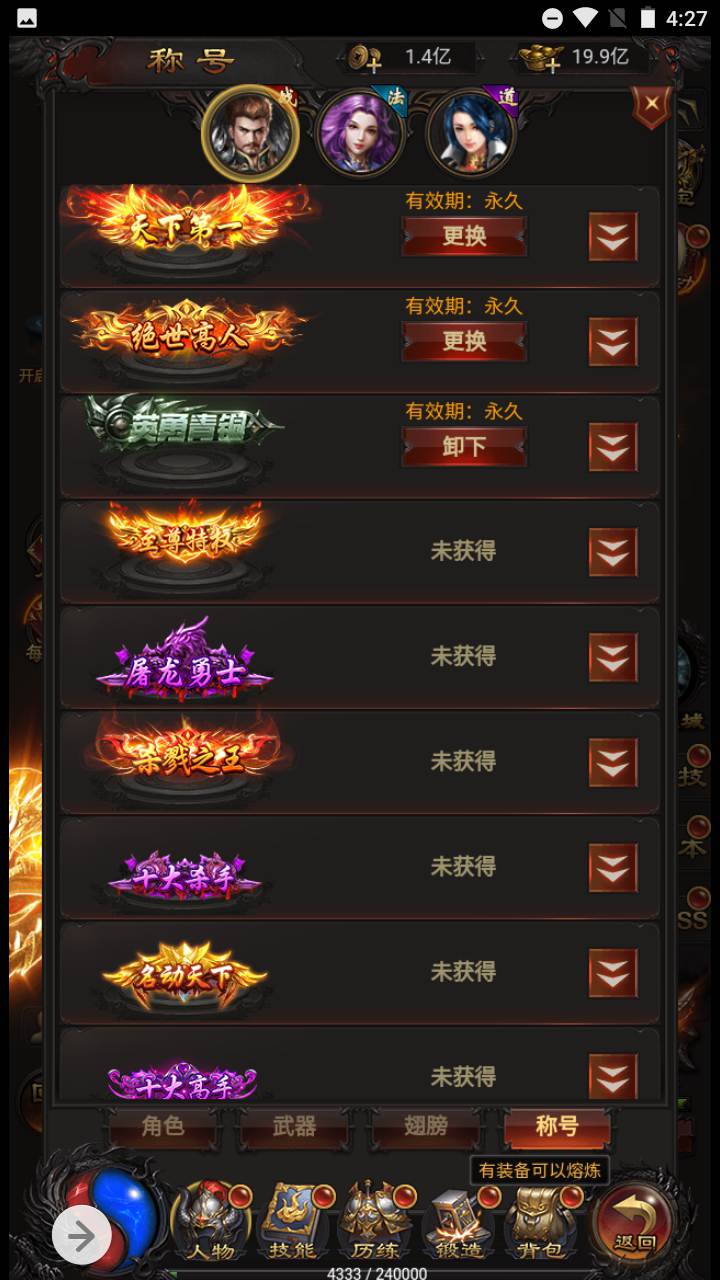Select the purple-haired mage portrait

362,134
